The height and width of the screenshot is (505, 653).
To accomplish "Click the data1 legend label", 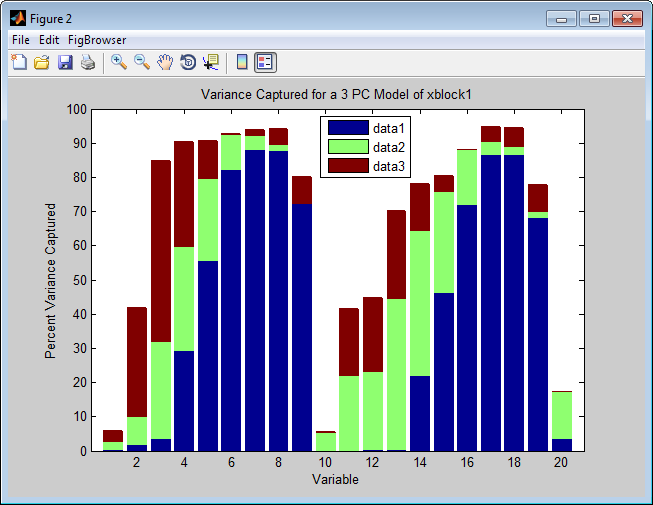I will pos(388,128).
